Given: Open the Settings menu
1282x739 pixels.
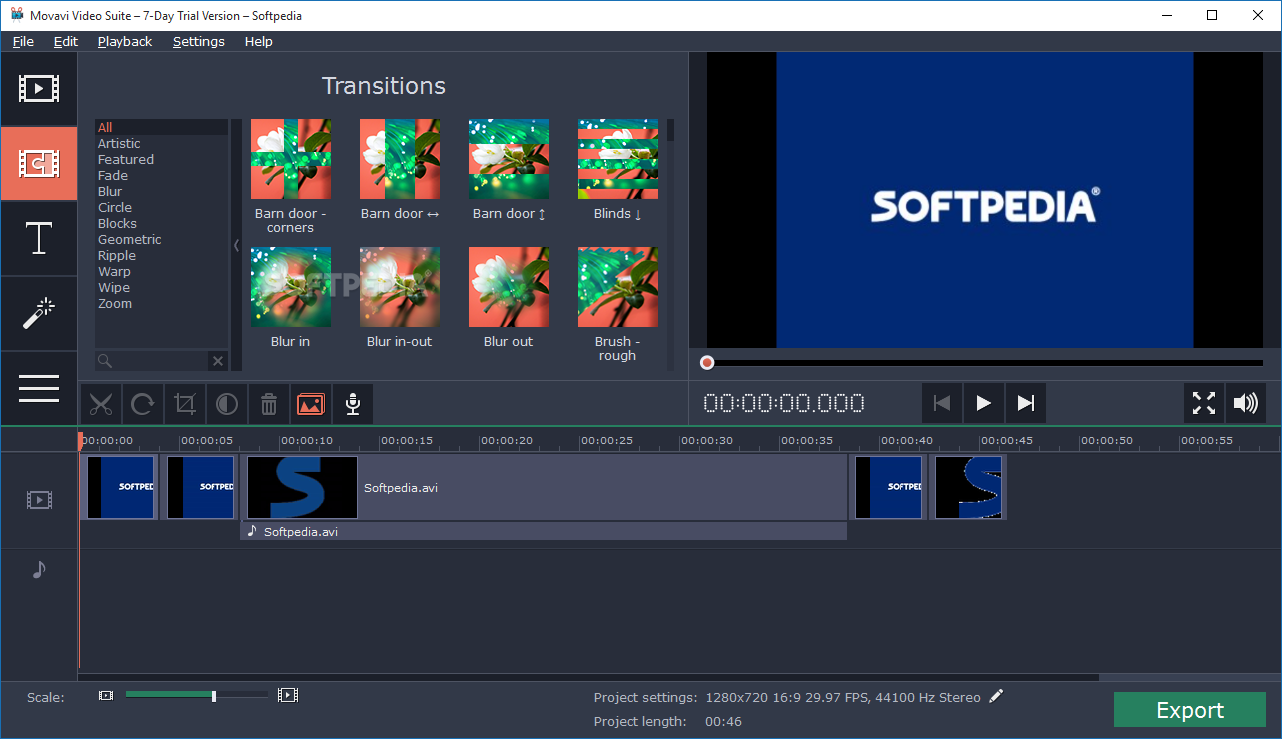Looking at the screenshot, I should tap(199, 41).
